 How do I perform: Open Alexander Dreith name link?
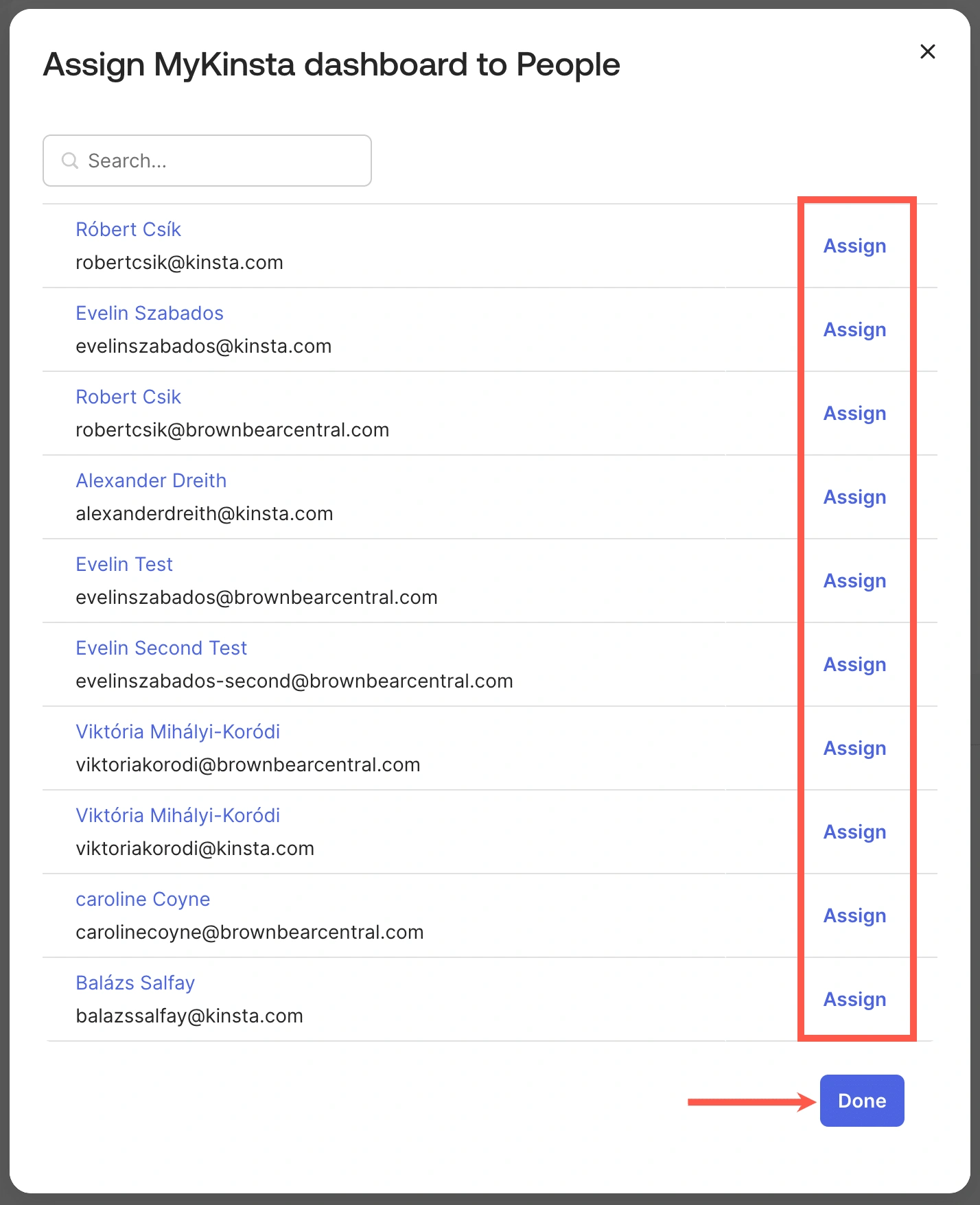coord(151,480)
